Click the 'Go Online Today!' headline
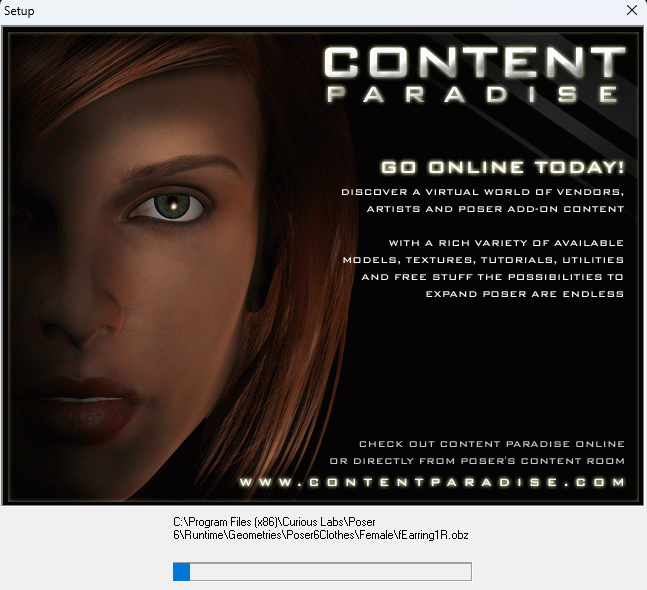Image resolution: width=647 pixels, height=590 pixels. pyautogui.click(x=502, y=168)
